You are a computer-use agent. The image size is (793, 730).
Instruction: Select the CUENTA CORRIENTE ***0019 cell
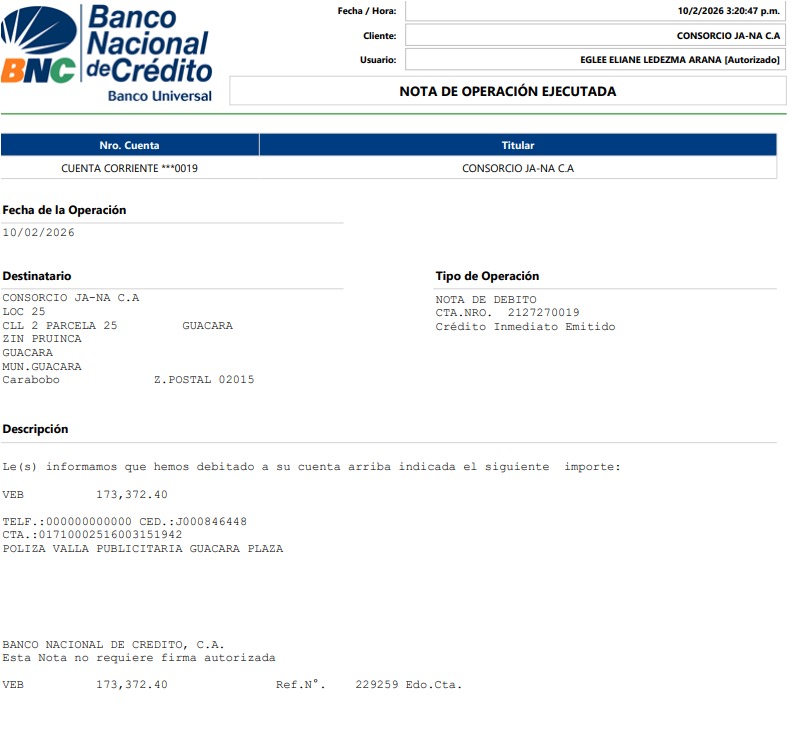[x=129, y=168]
